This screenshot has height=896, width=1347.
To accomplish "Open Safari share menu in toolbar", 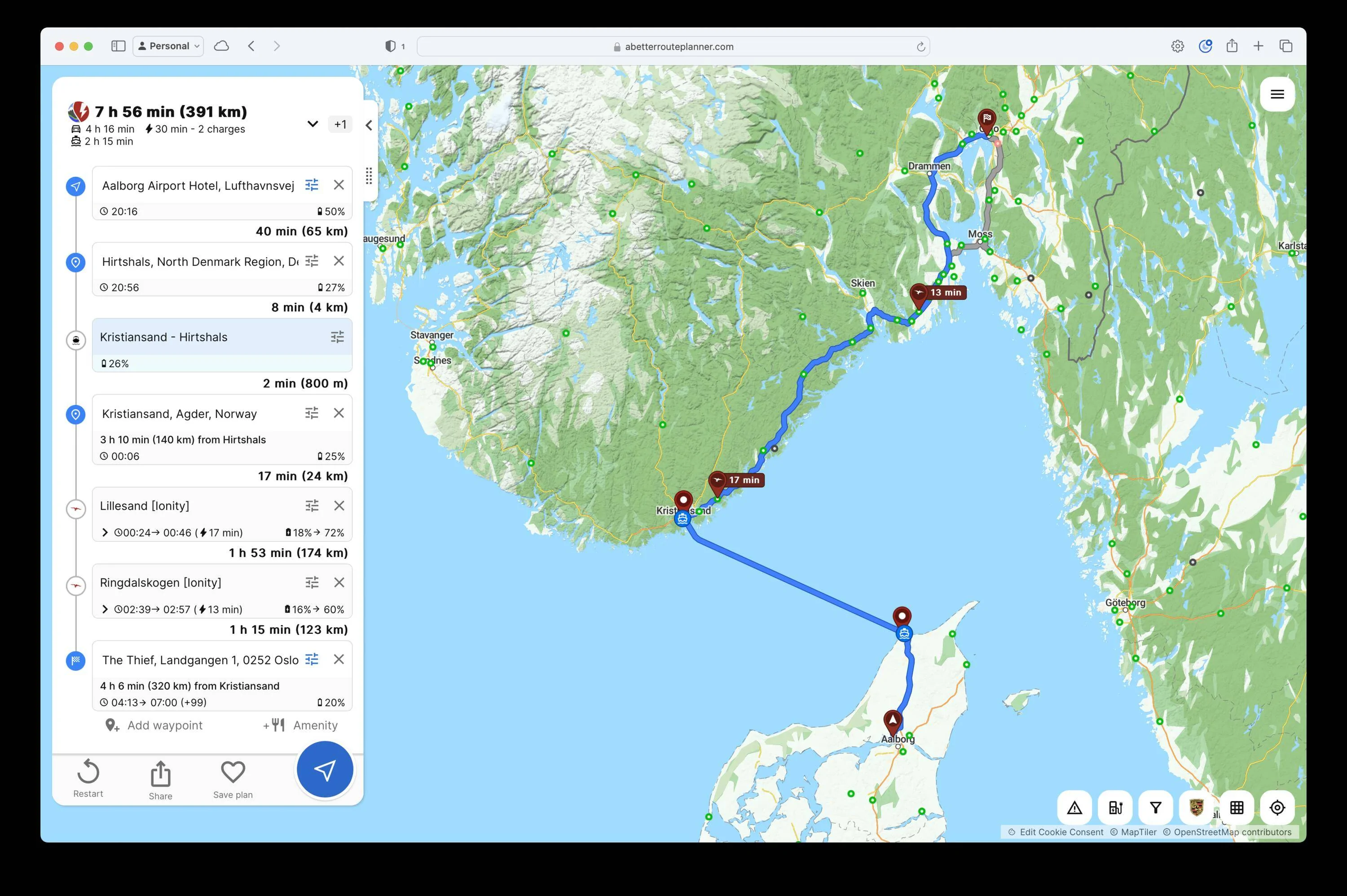I will (x=1232, y=46).
